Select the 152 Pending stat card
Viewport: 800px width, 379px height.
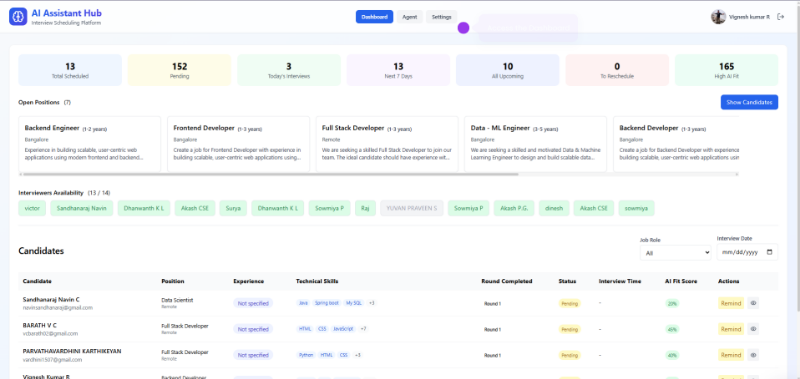179,70
